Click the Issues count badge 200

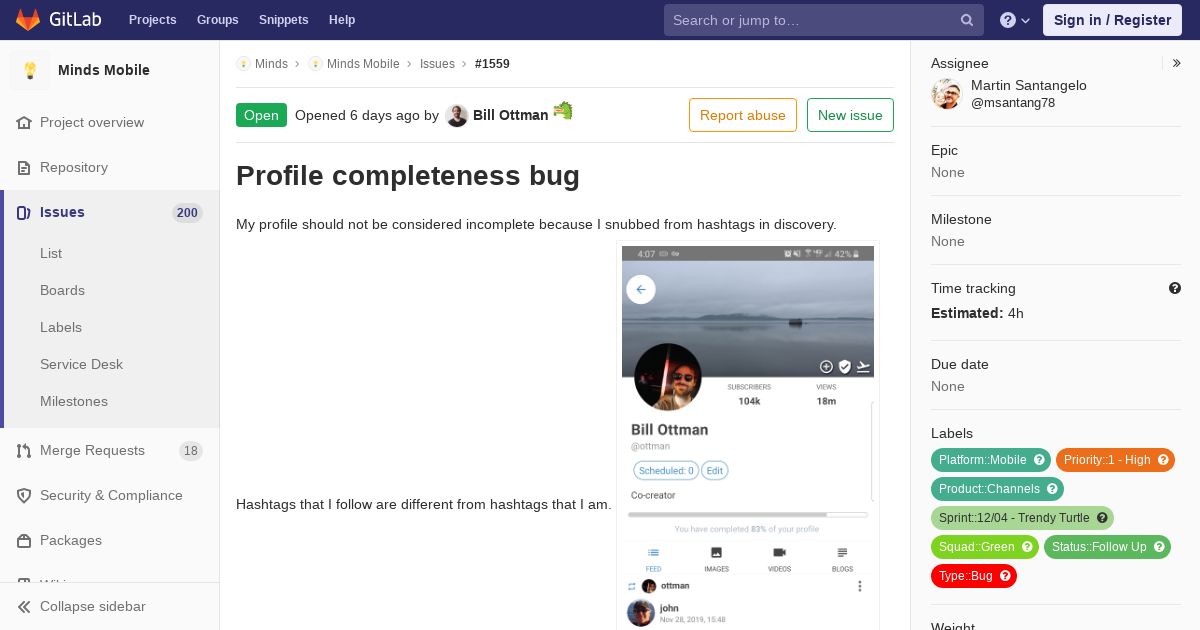(187, 213)
